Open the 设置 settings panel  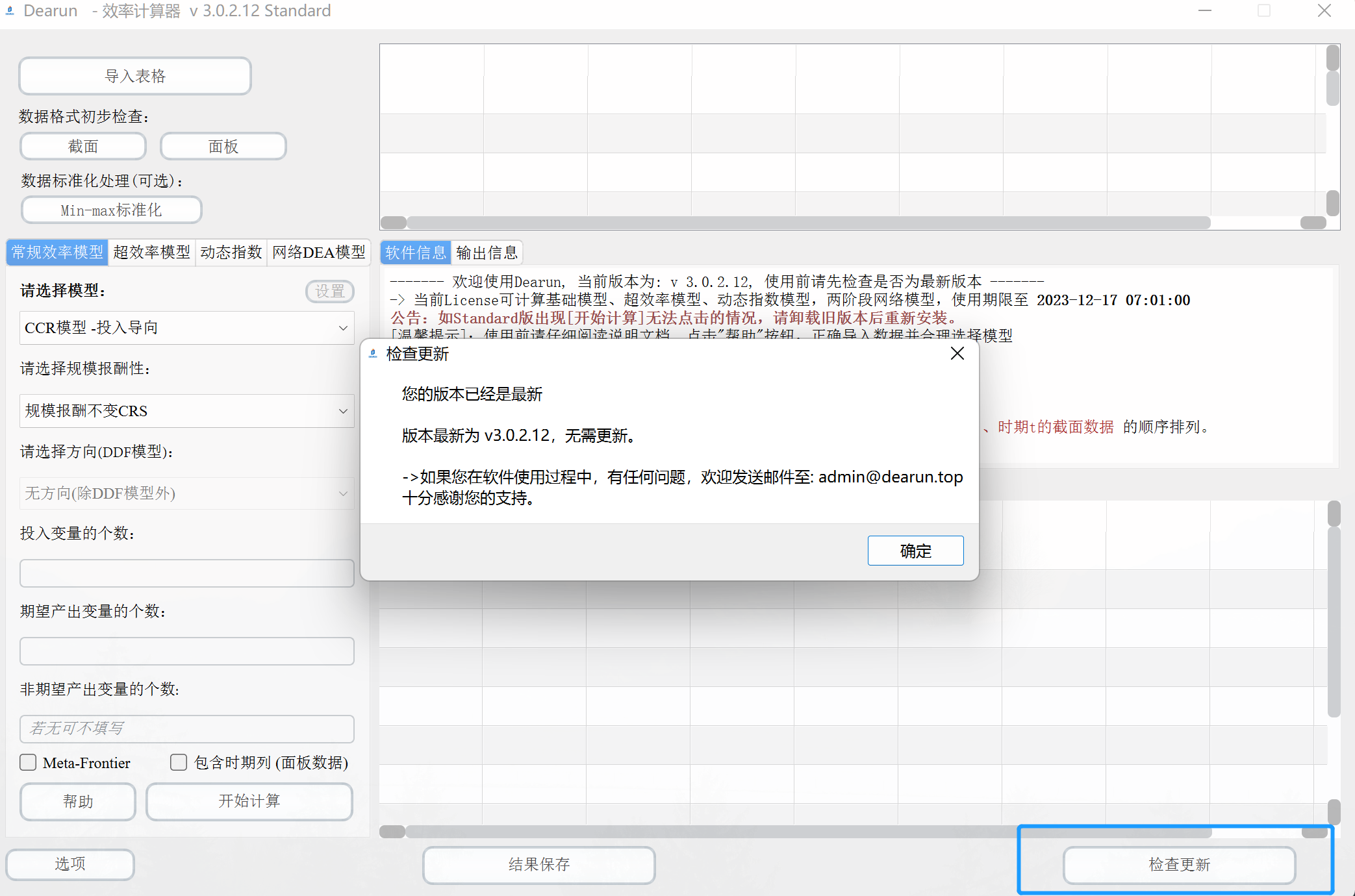(x=329, y=291)
